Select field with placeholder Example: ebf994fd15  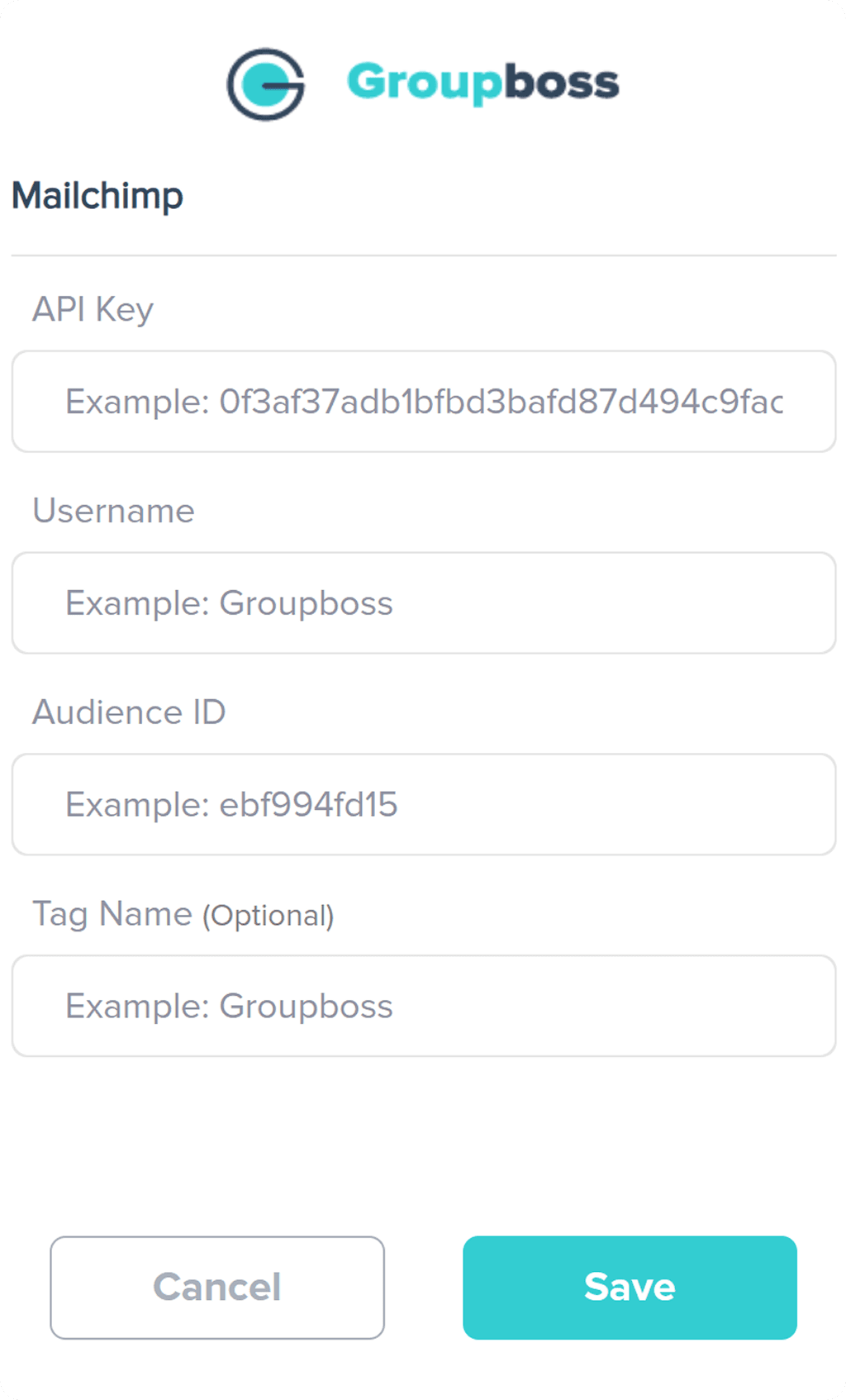click(424, 804)
